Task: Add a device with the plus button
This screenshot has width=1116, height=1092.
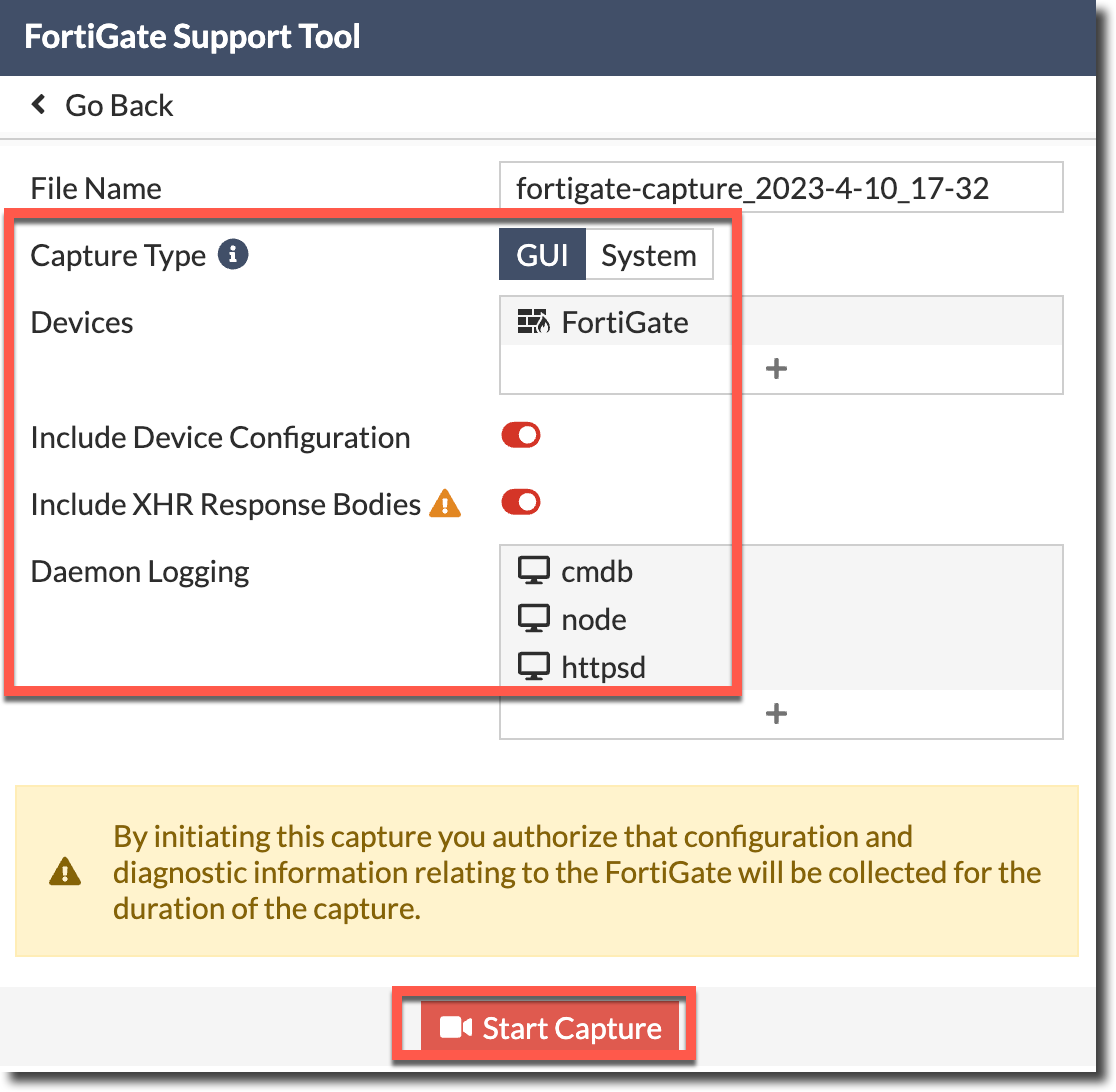Action: click(776, 369)
